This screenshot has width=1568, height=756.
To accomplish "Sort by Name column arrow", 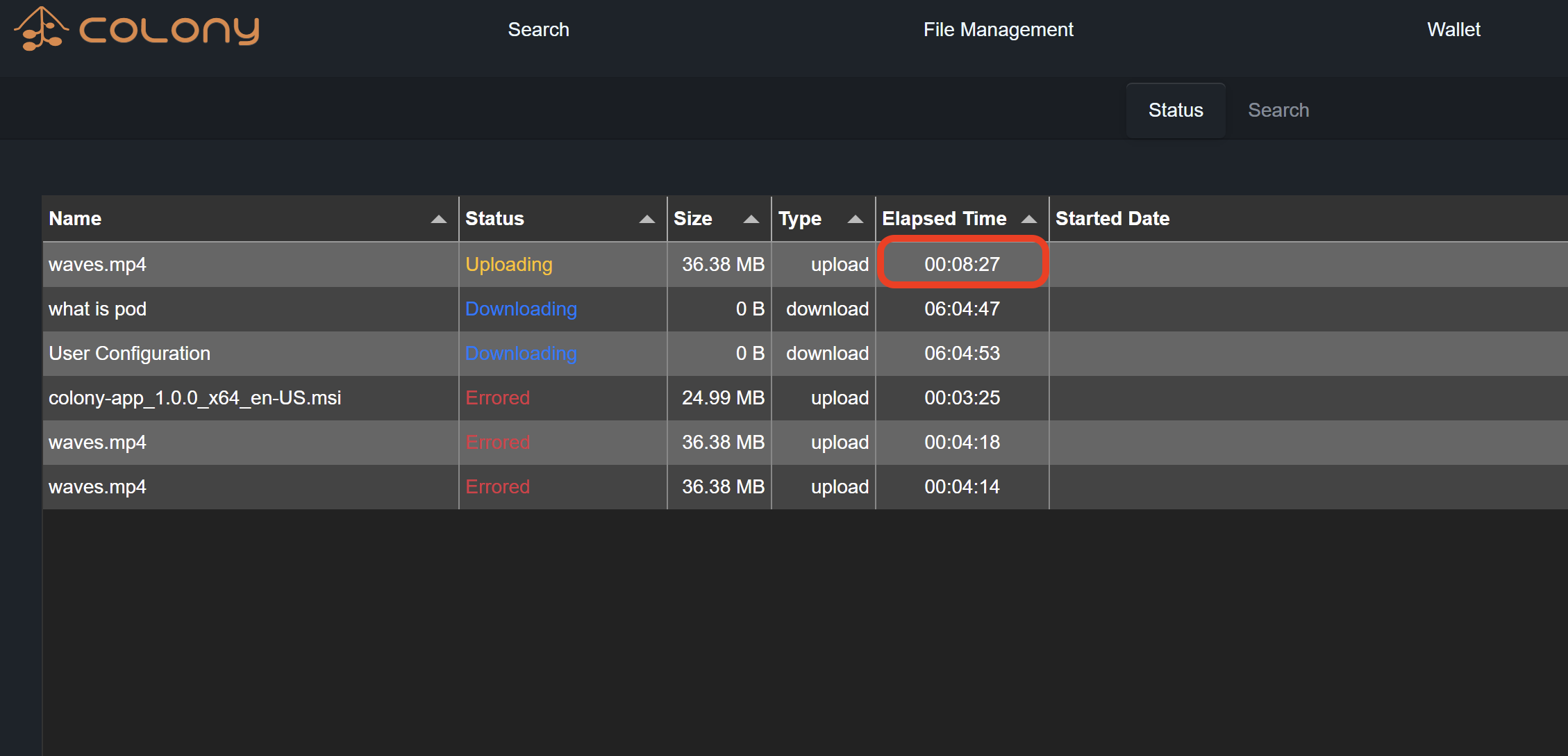I will pyautogui.click(x=438, y=219).
